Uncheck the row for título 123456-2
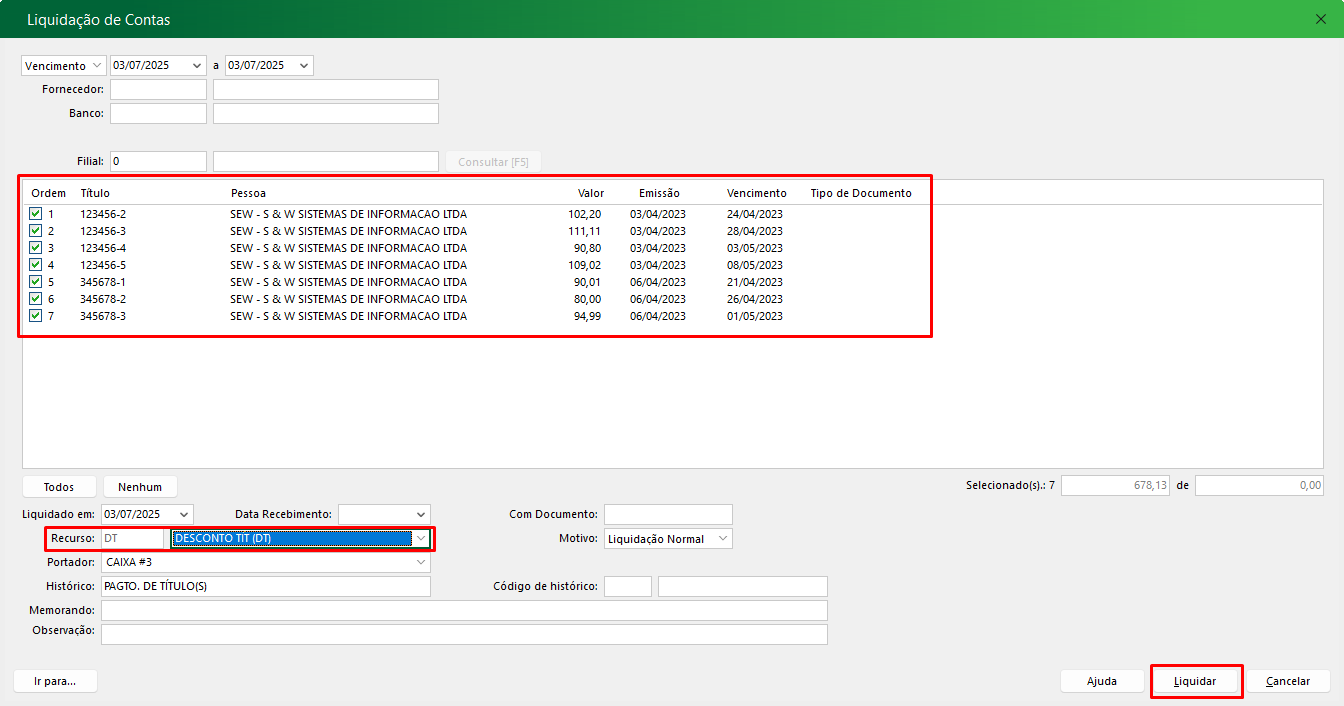This screenshot has height=706, width=1344. pos(36,214)
